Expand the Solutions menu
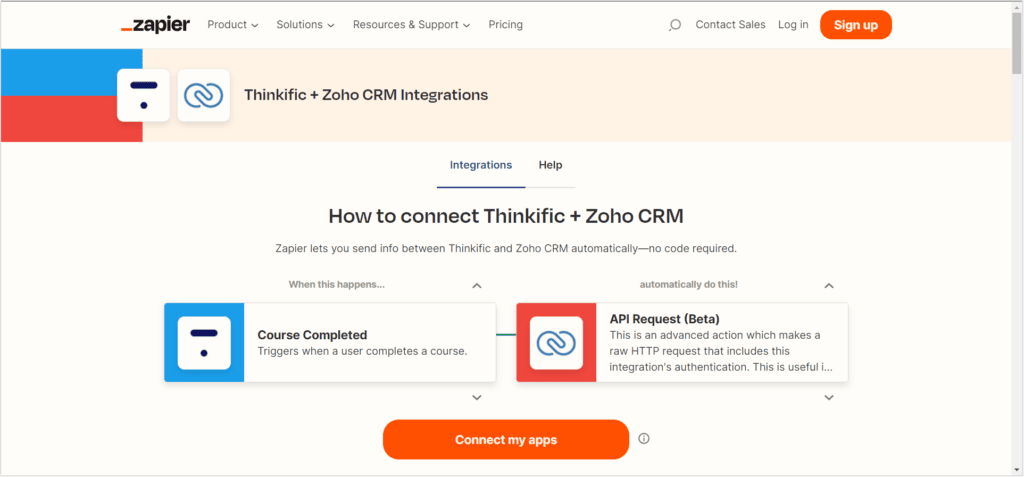Image resolution: width=1024 pixels, height=477 pixels. 306,25
